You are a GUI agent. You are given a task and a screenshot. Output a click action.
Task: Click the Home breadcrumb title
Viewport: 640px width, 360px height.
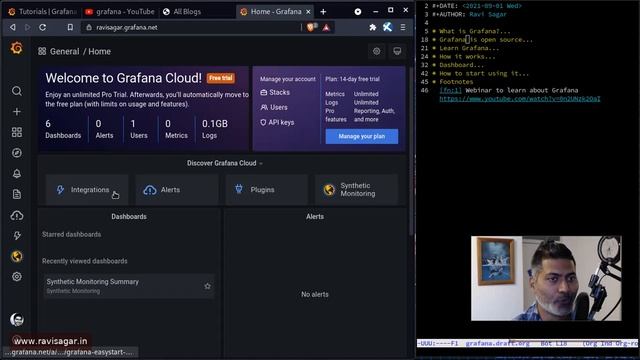coord(100,51)
